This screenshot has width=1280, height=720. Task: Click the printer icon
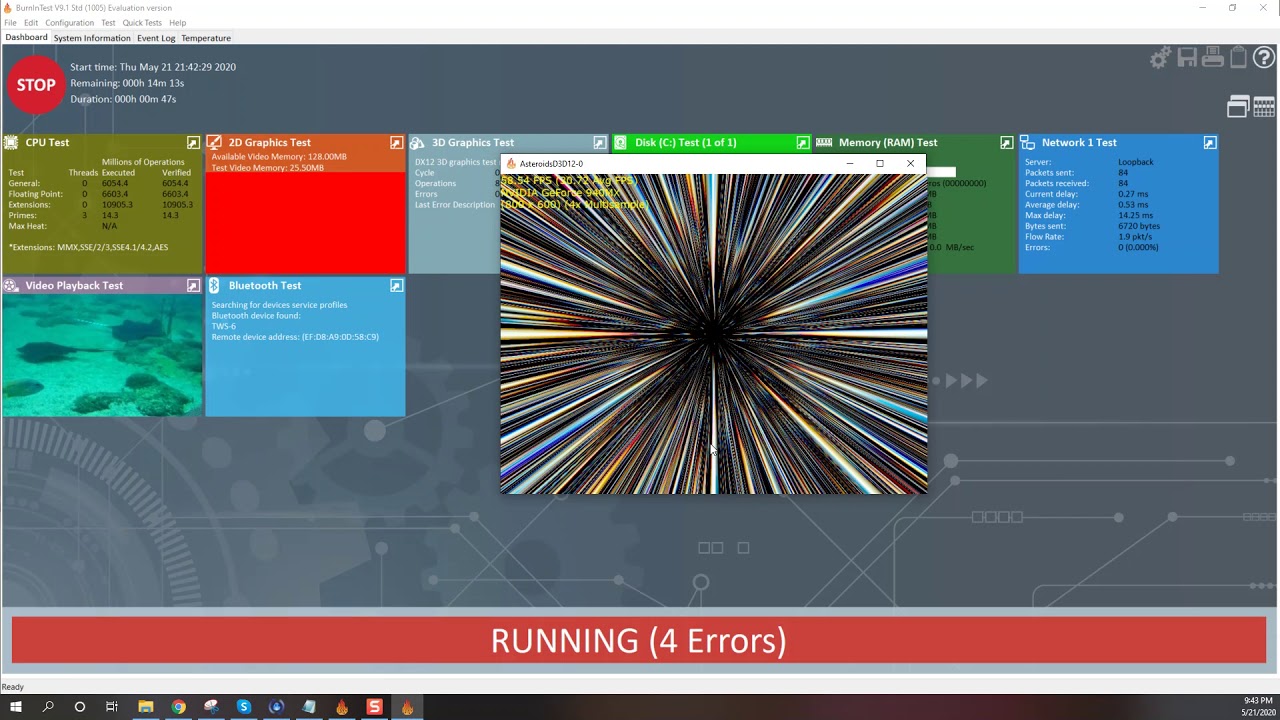pyautogui.click(x=1213, y=58)
